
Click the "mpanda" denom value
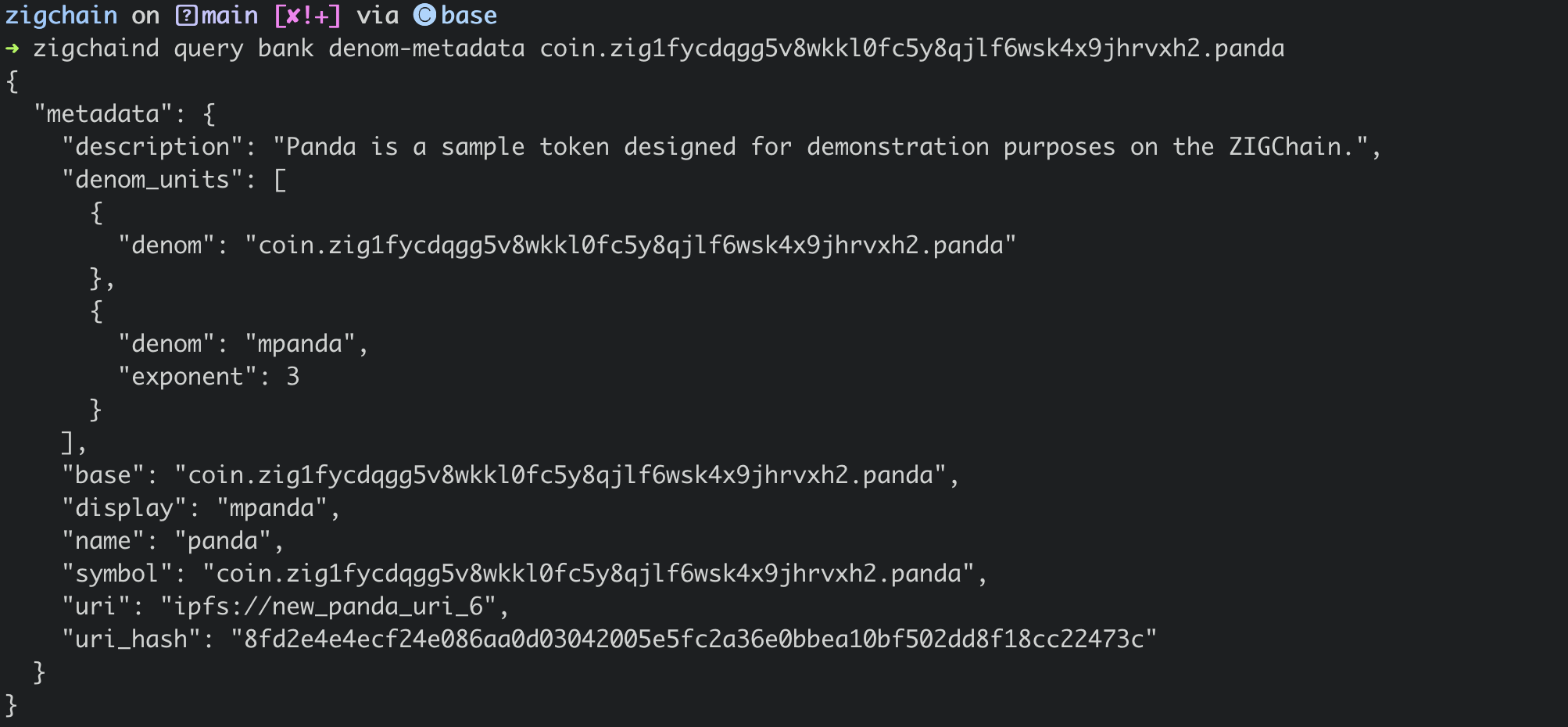pos(300,344)
